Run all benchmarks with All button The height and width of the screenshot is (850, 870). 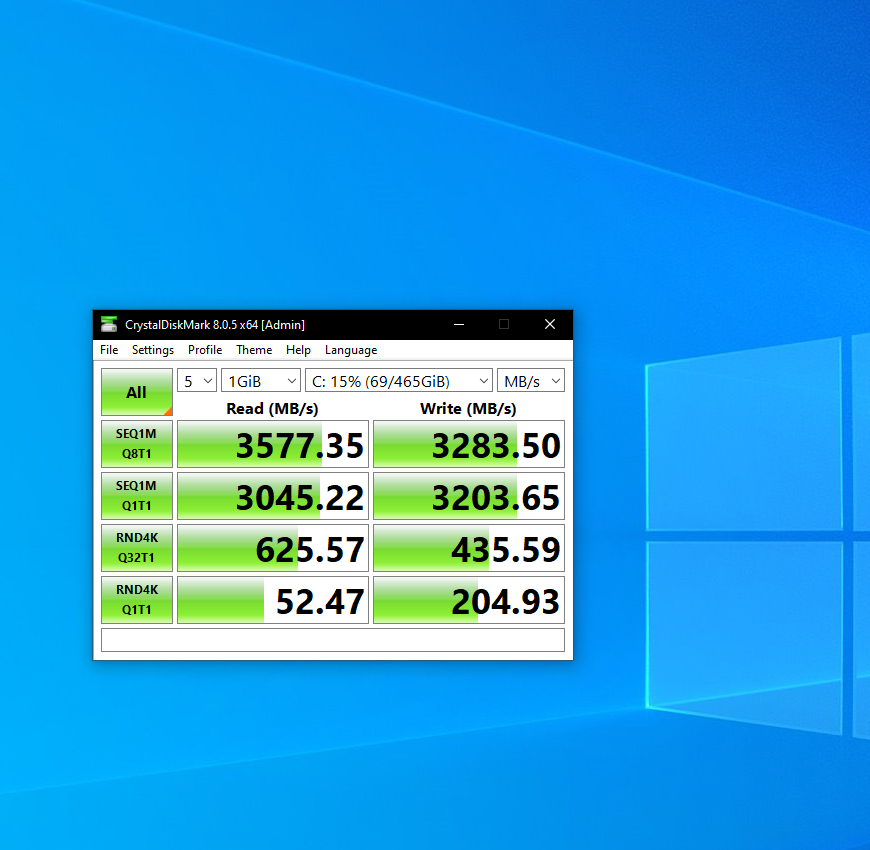(x=136, y=392)
